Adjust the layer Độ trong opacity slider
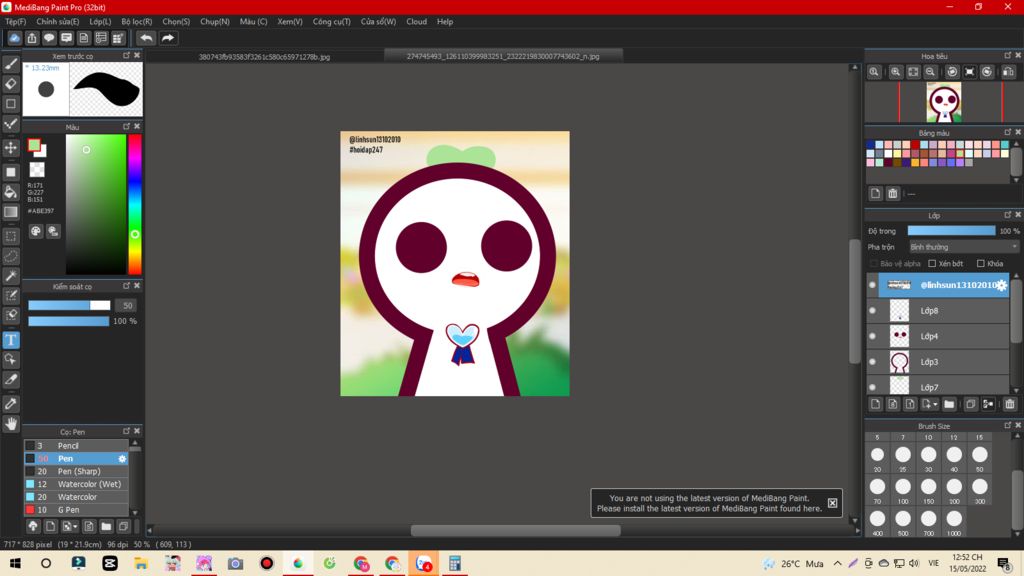 [x=951, y=231]
